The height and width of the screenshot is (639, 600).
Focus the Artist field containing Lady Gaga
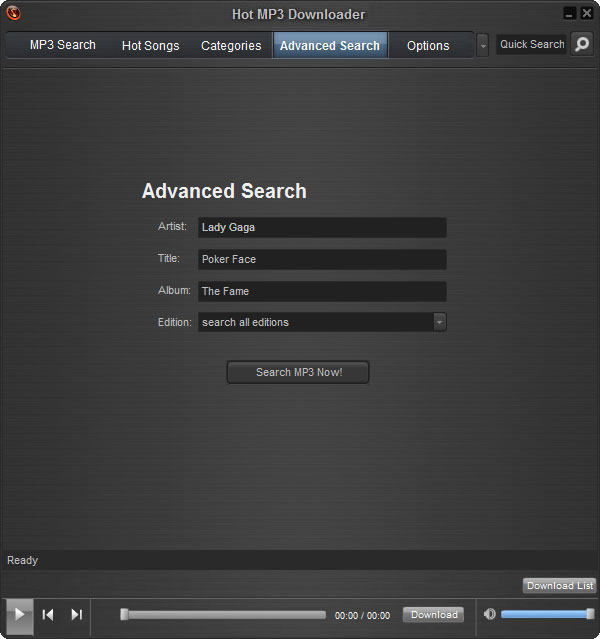(322, 227)
